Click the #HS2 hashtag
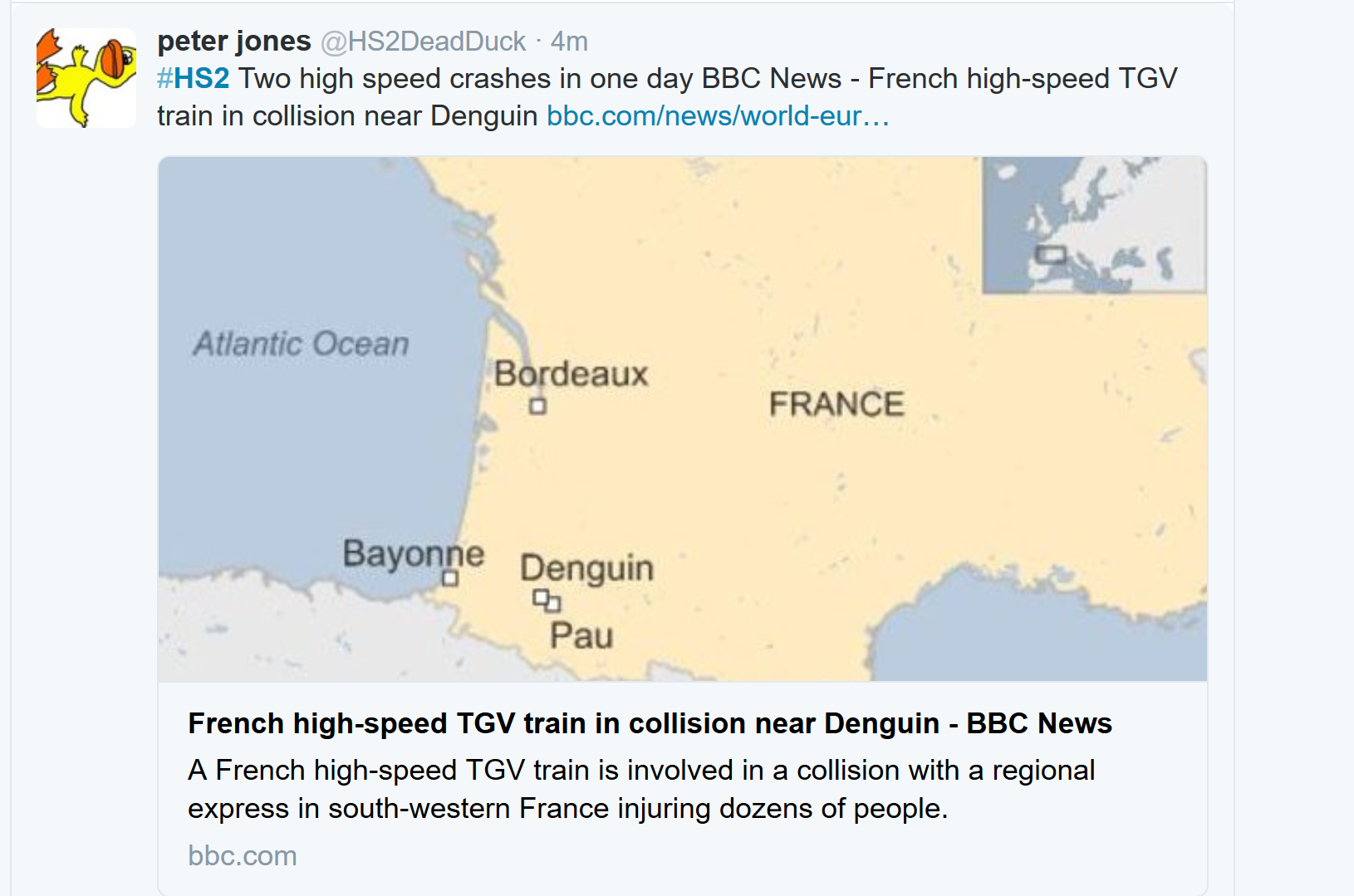The height and width of the screenshot is (896, 1354). (x=193, y=78)
